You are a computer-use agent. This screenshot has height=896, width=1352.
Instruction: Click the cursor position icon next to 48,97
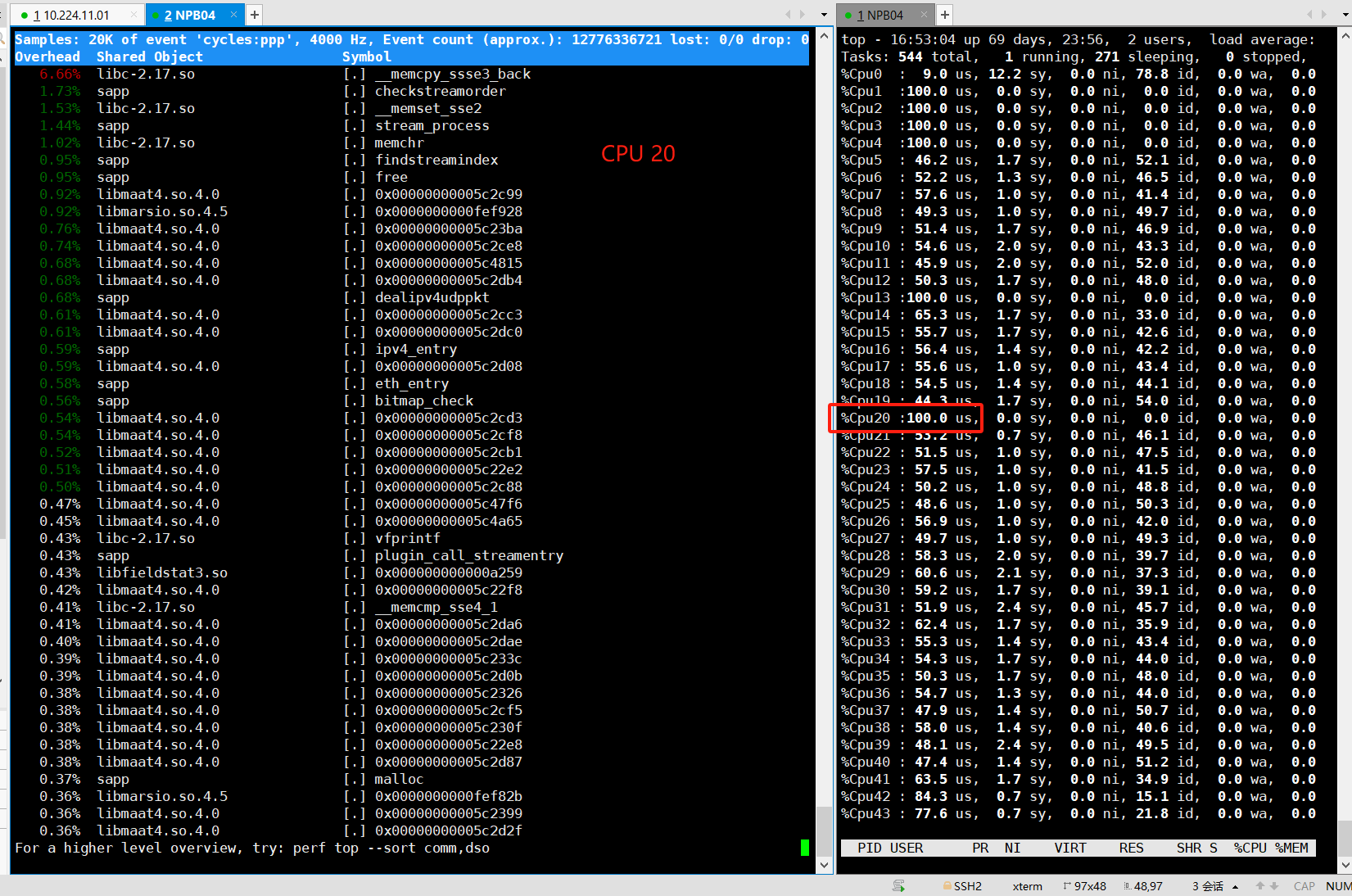click(1128, 885)
